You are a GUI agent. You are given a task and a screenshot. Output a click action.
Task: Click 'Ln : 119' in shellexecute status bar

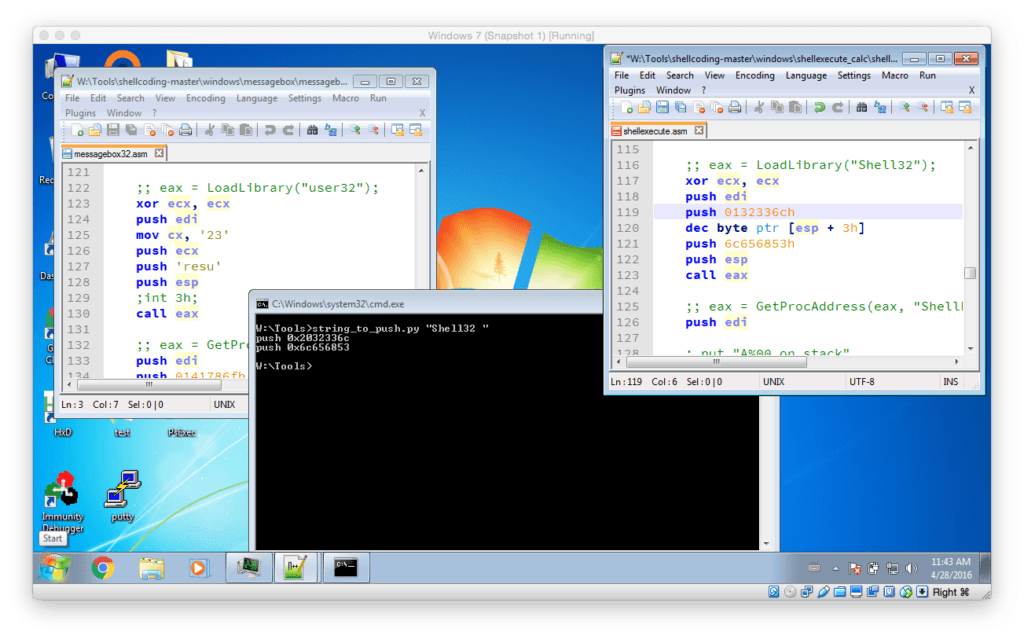click(x=626, y=382)
